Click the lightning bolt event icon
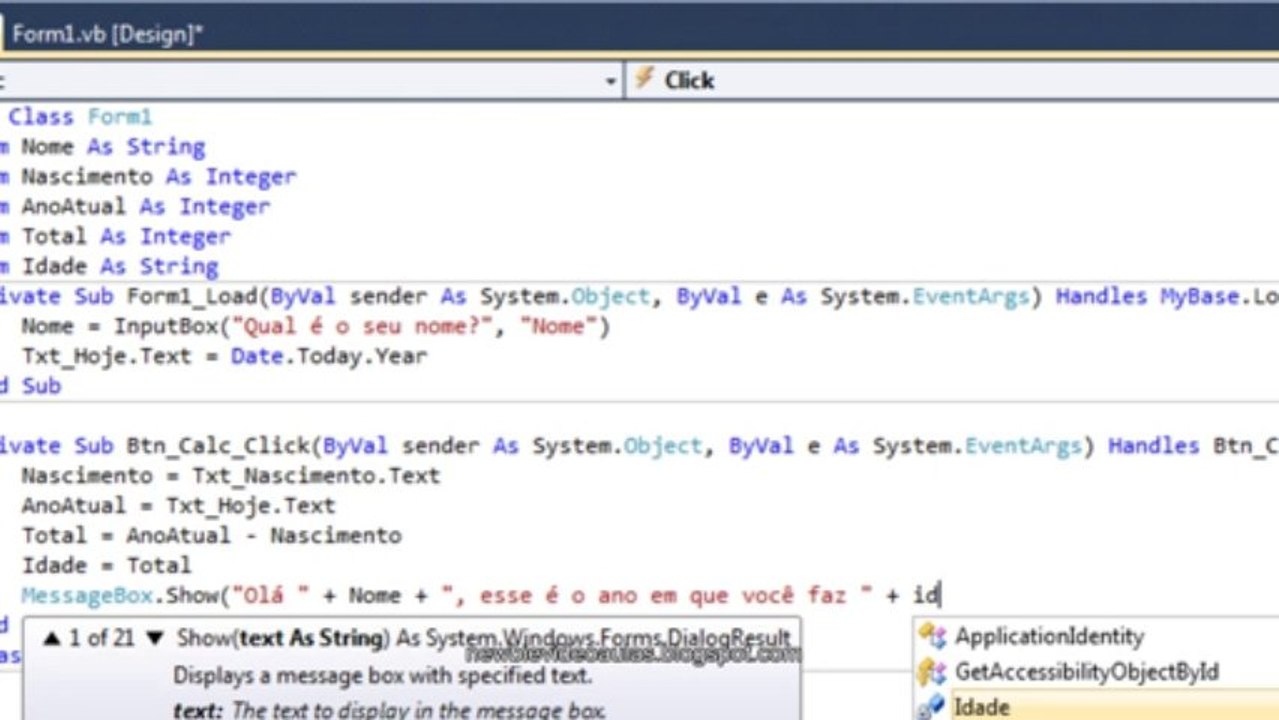Viewport: 1279px width, 720px height. [x=645, y=79]
